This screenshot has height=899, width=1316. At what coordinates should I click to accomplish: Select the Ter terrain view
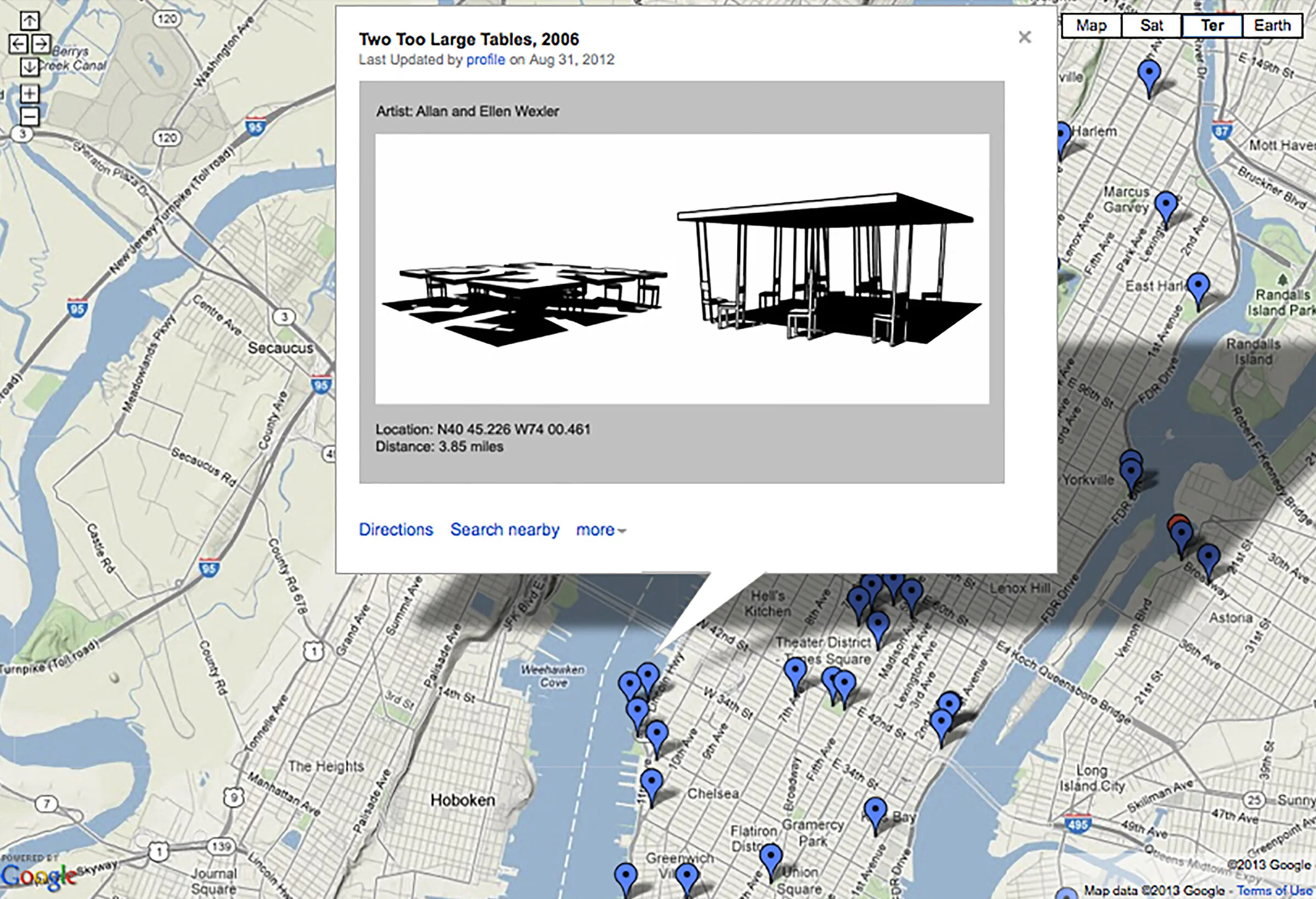[x=1212, y=26]
